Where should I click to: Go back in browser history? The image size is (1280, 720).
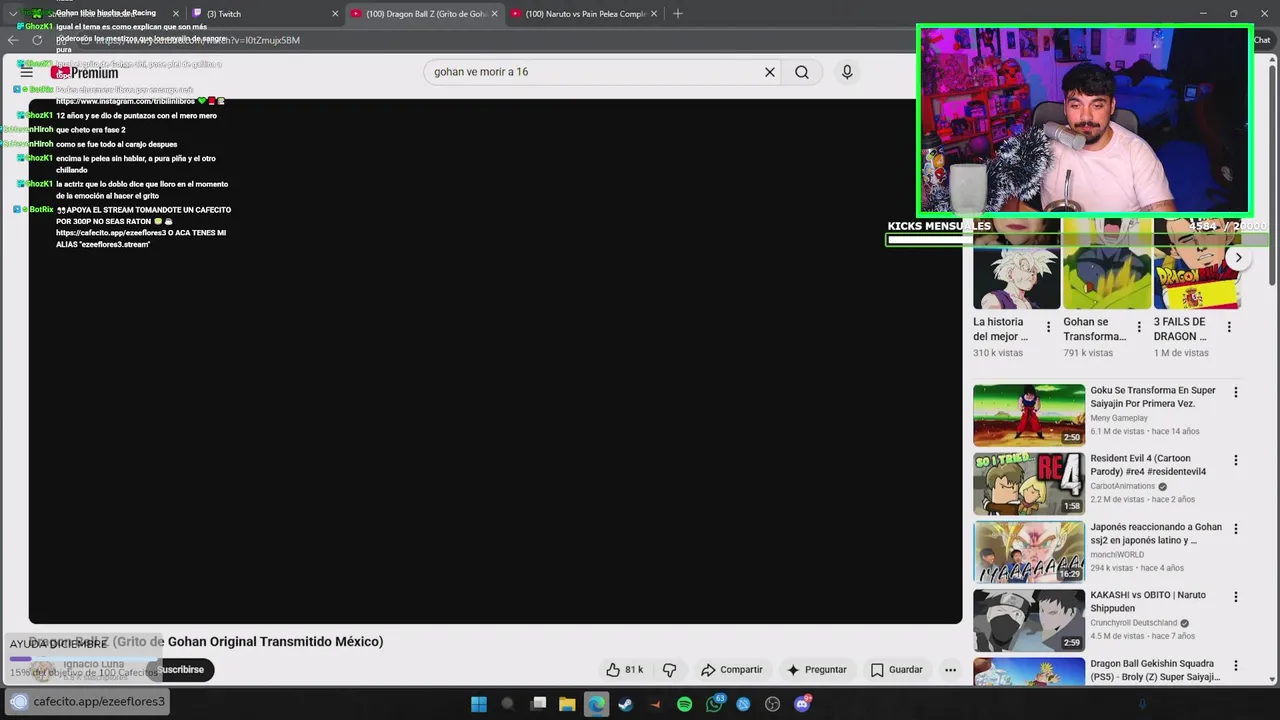click(13, 40)
